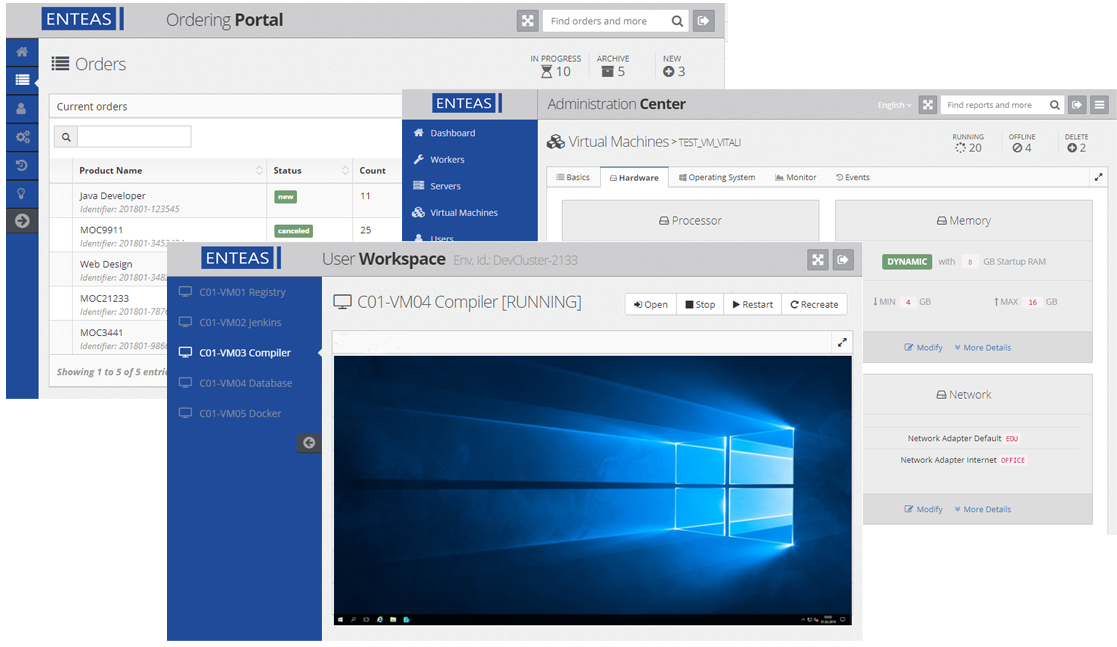The image size is (1117, 647).
Task: Click the home icon in Ordering Portal sidebar
Action: (x=21, y=52)
